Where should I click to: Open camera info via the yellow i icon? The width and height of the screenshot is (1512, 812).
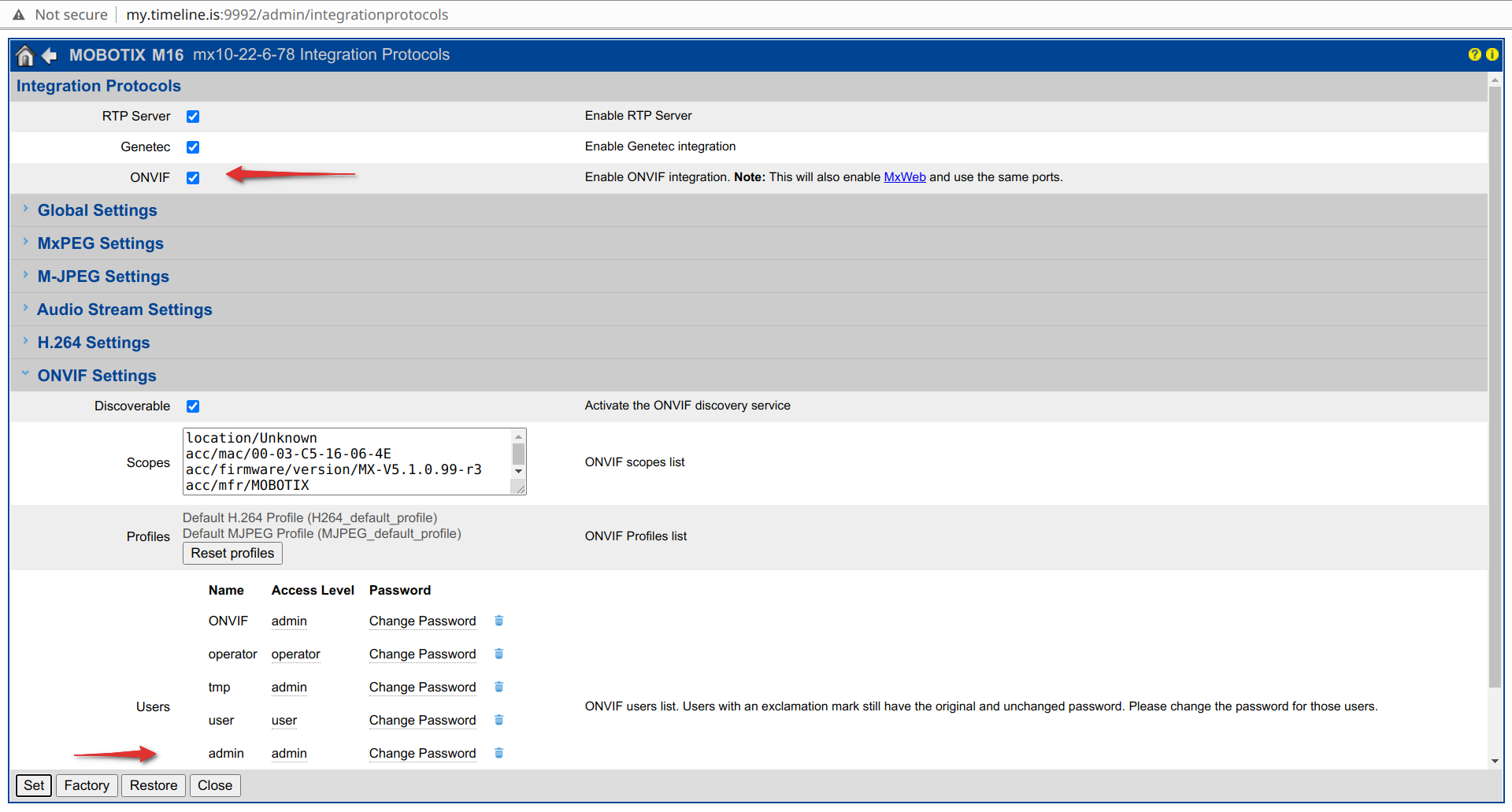(1492, 54)
